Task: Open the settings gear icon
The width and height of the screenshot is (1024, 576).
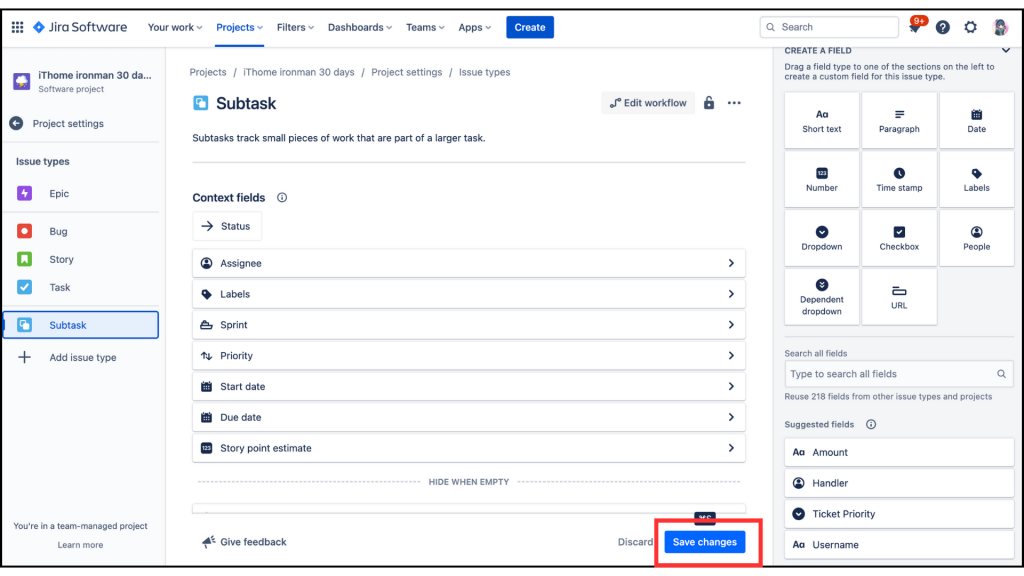Action: point(970,27)
